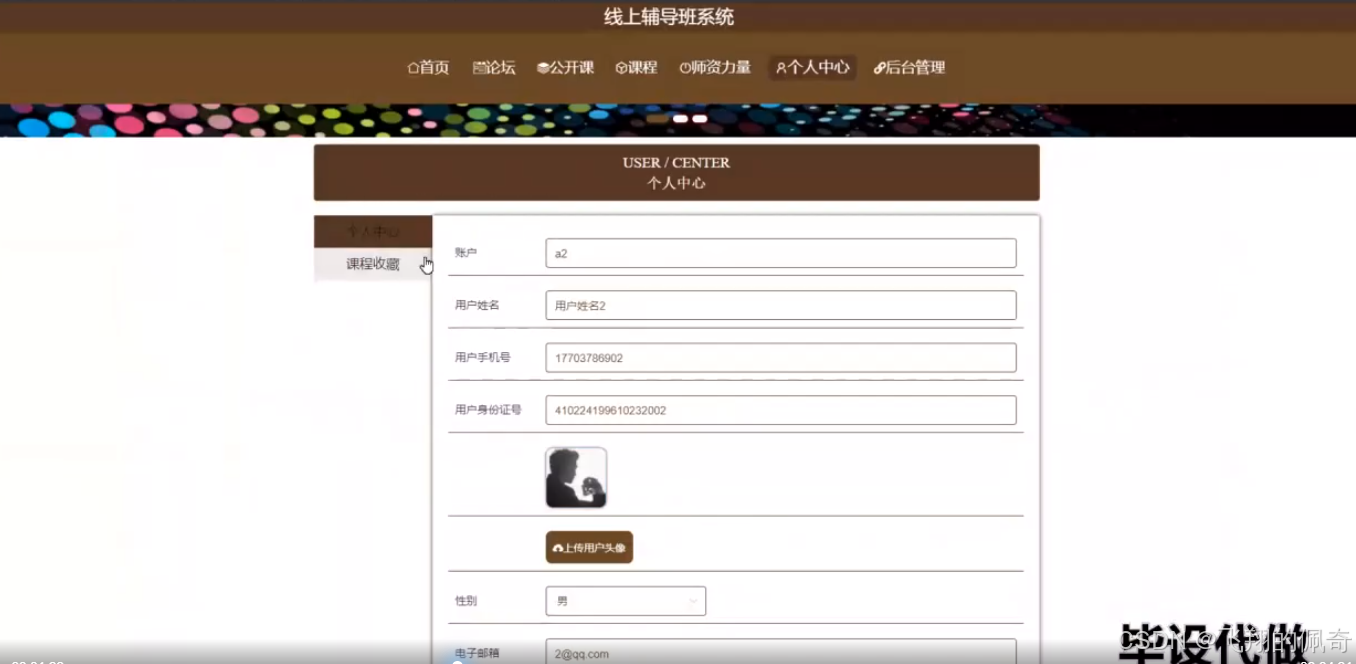The image size is (1356, 664).
Task: Click the 用户姓名 input field
Action: (x=781, y=305)
